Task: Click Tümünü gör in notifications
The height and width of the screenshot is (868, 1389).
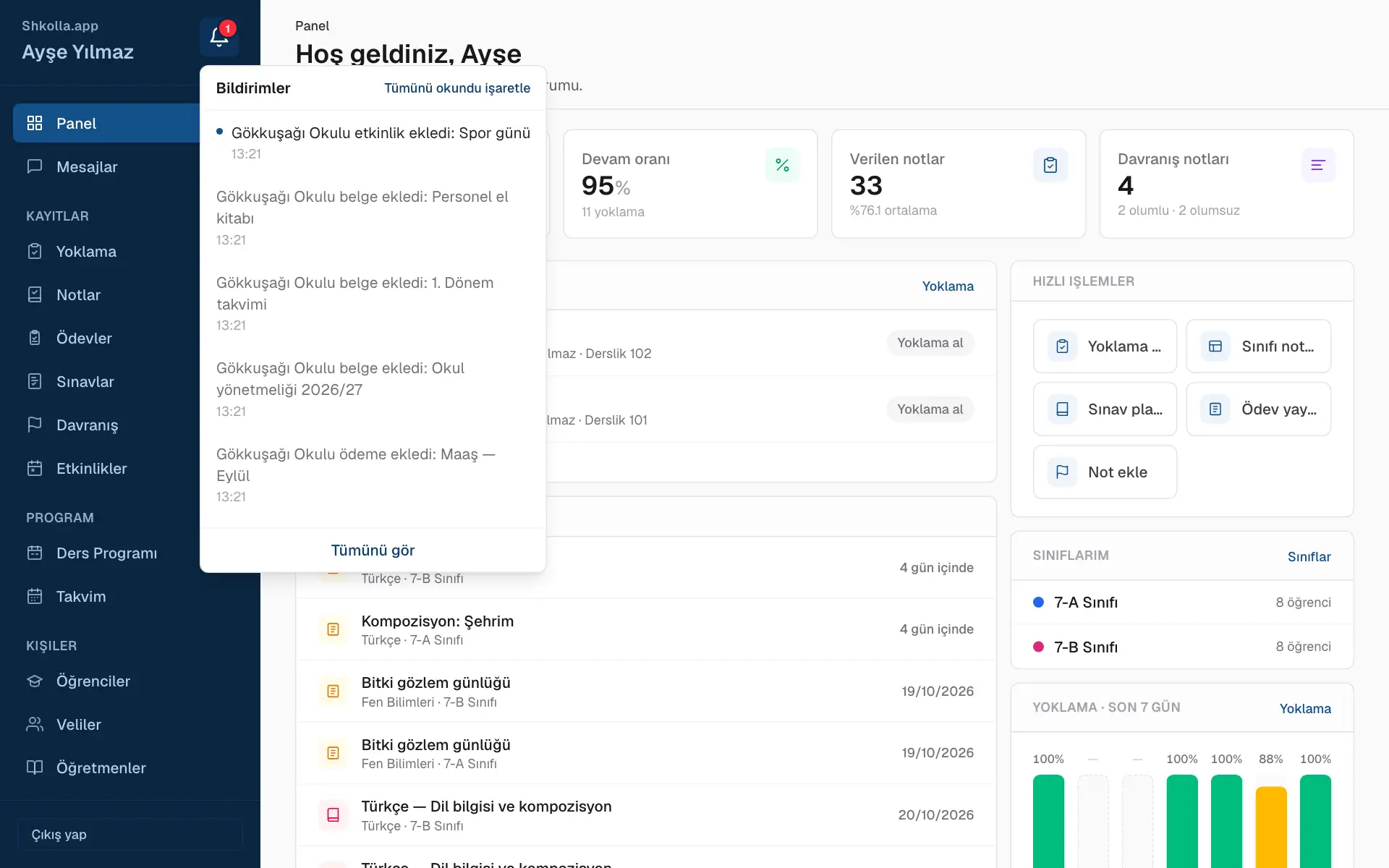Action: [373, 550]
